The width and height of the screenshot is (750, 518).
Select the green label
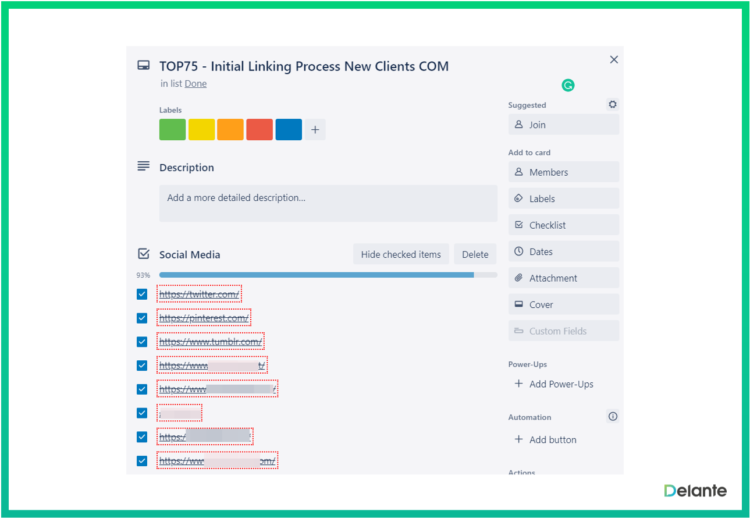(172, 130)
